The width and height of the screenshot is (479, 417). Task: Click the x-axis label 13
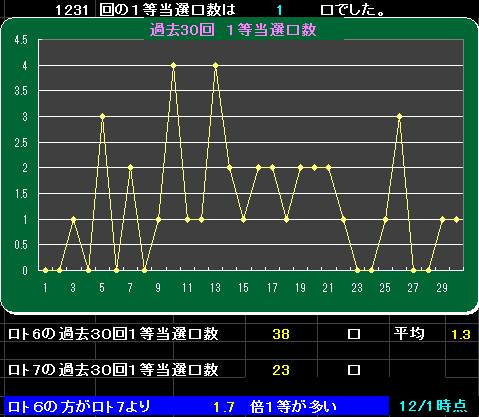[x=215, y=287]
